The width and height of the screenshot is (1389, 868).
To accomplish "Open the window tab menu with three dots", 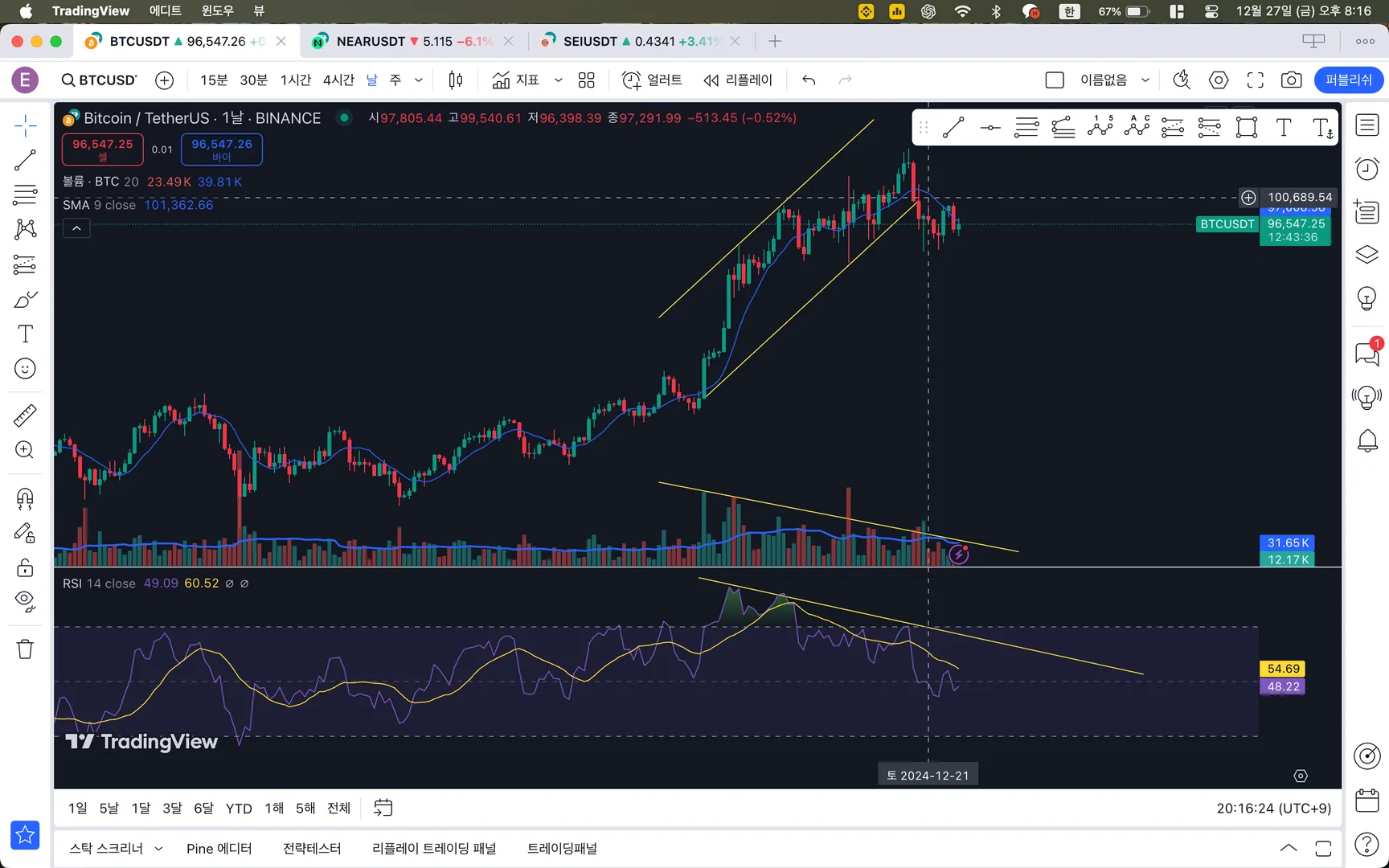I will coord(1365,41).
